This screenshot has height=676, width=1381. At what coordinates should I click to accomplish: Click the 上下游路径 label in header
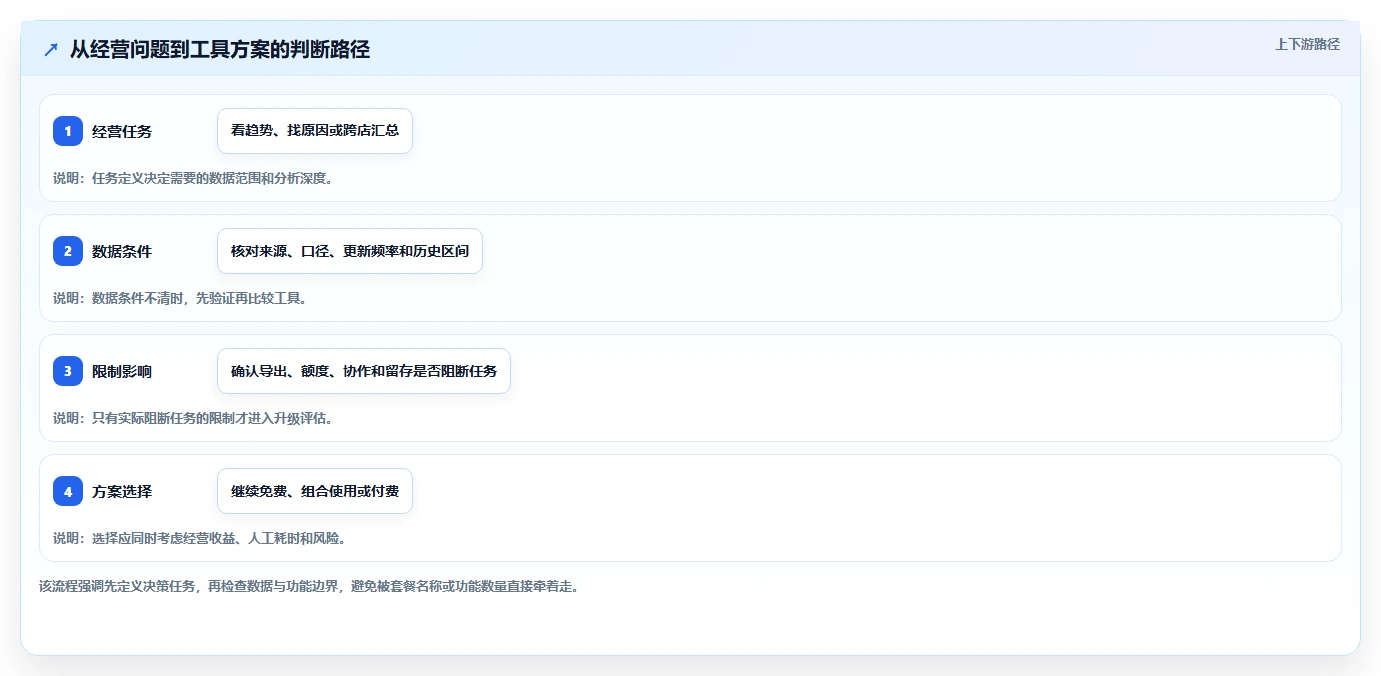[1307, 44]
